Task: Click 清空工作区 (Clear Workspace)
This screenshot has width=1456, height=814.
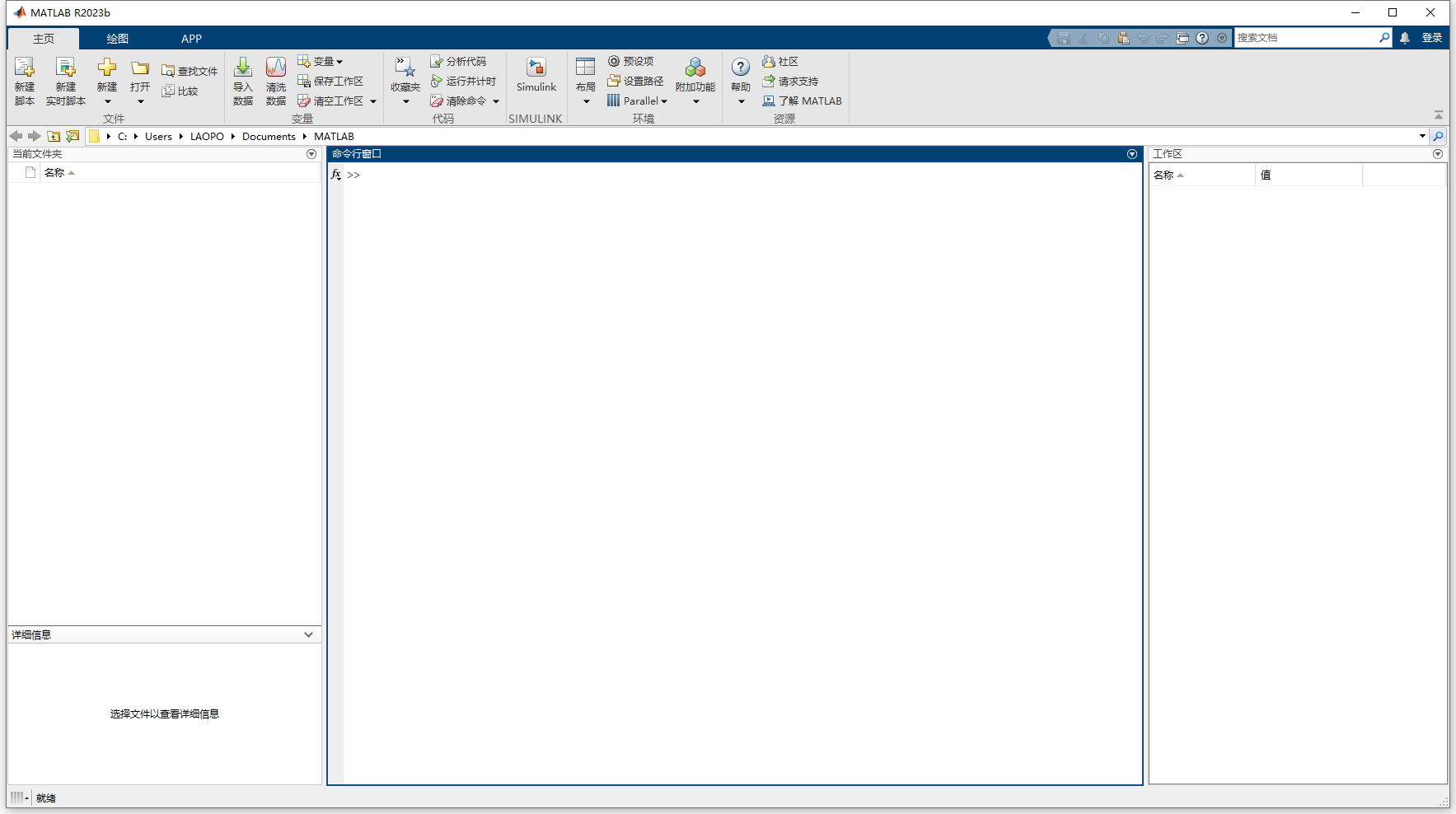Action: pos(330,101)
